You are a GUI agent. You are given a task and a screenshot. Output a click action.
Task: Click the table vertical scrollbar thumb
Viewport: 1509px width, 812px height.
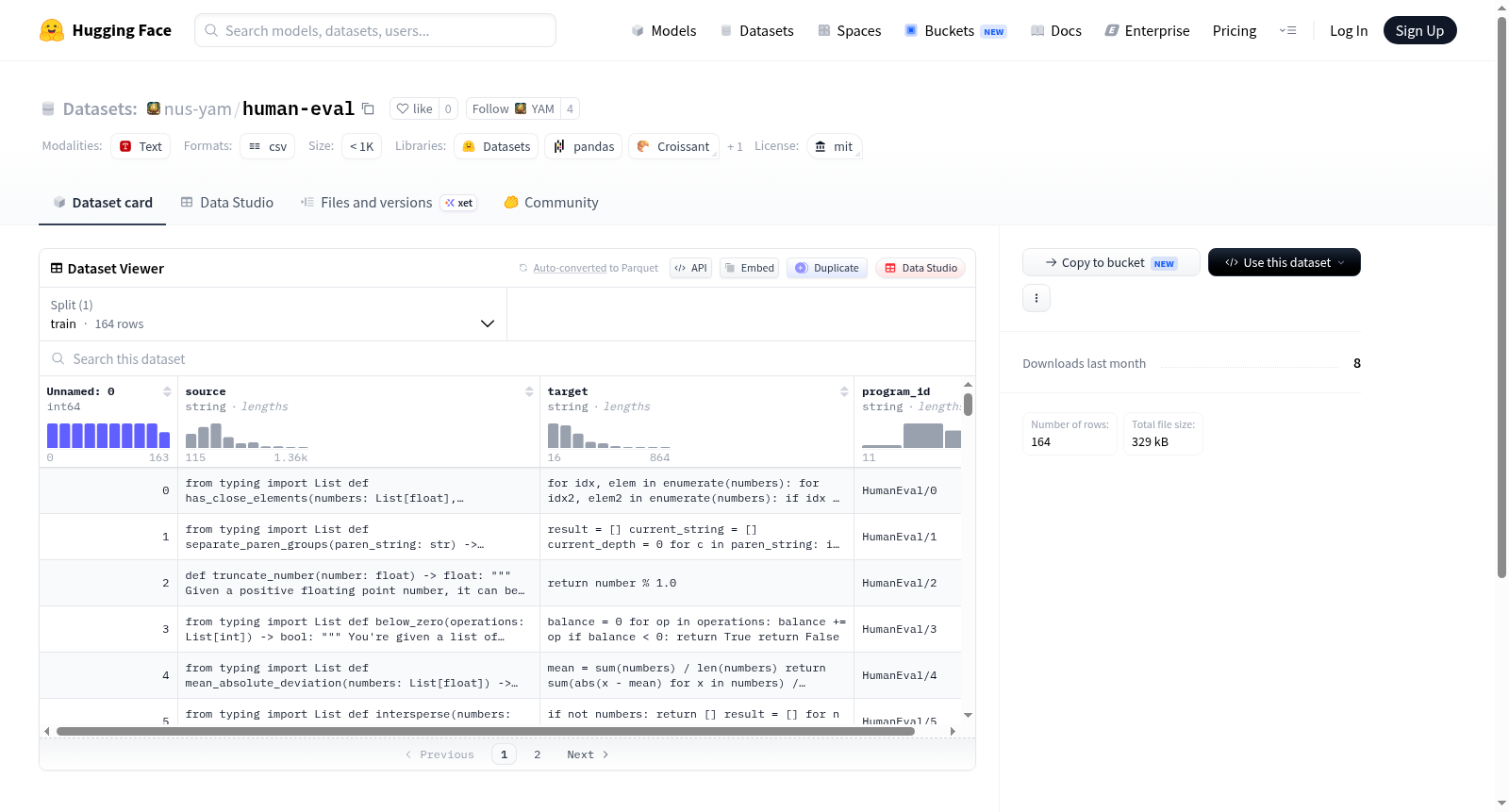(968, 405)
